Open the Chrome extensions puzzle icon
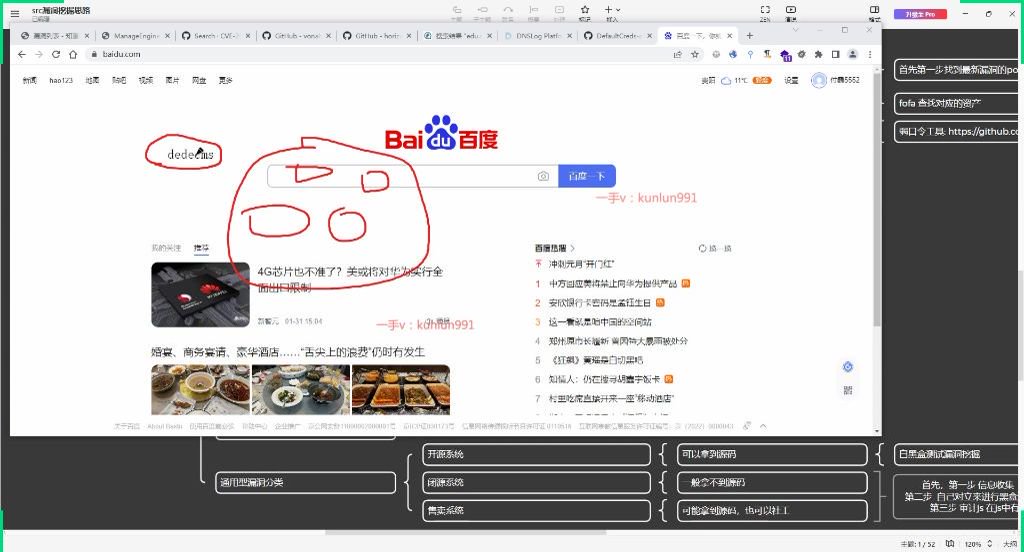 click(818, 55)
